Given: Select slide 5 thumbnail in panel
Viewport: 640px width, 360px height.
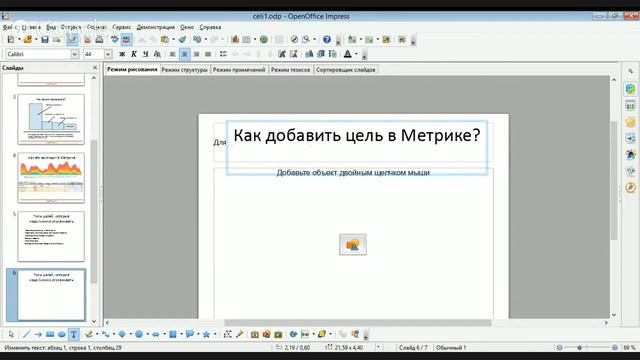Looking at the screenshot, I should click(51, 236).
